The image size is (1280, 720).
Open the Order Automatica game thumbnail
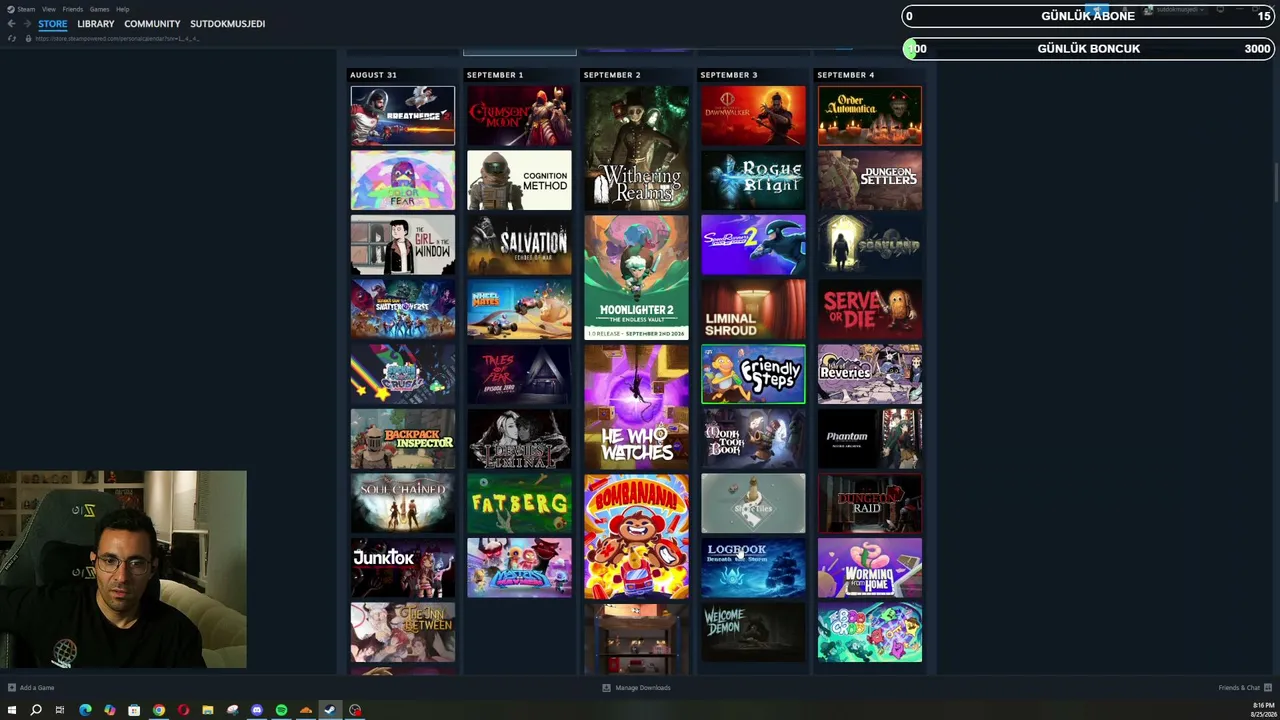pos(870,116)
